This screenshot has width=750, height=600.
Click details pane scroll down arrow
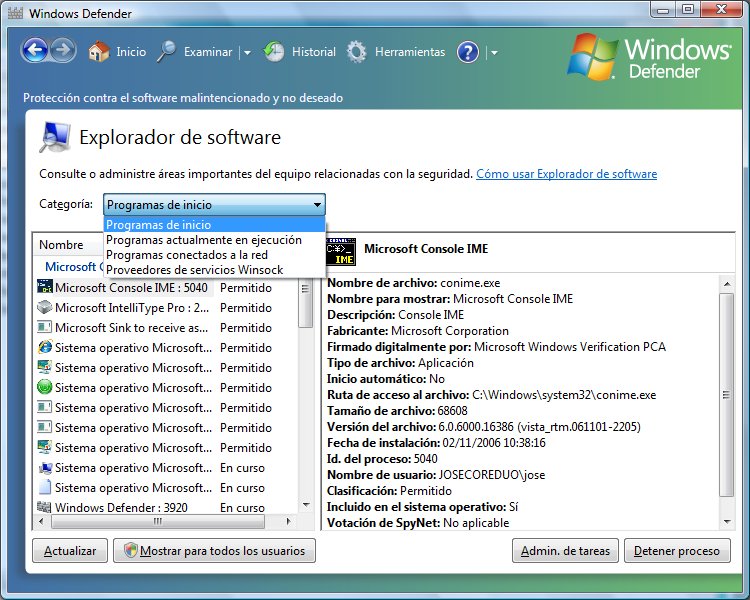727,522
